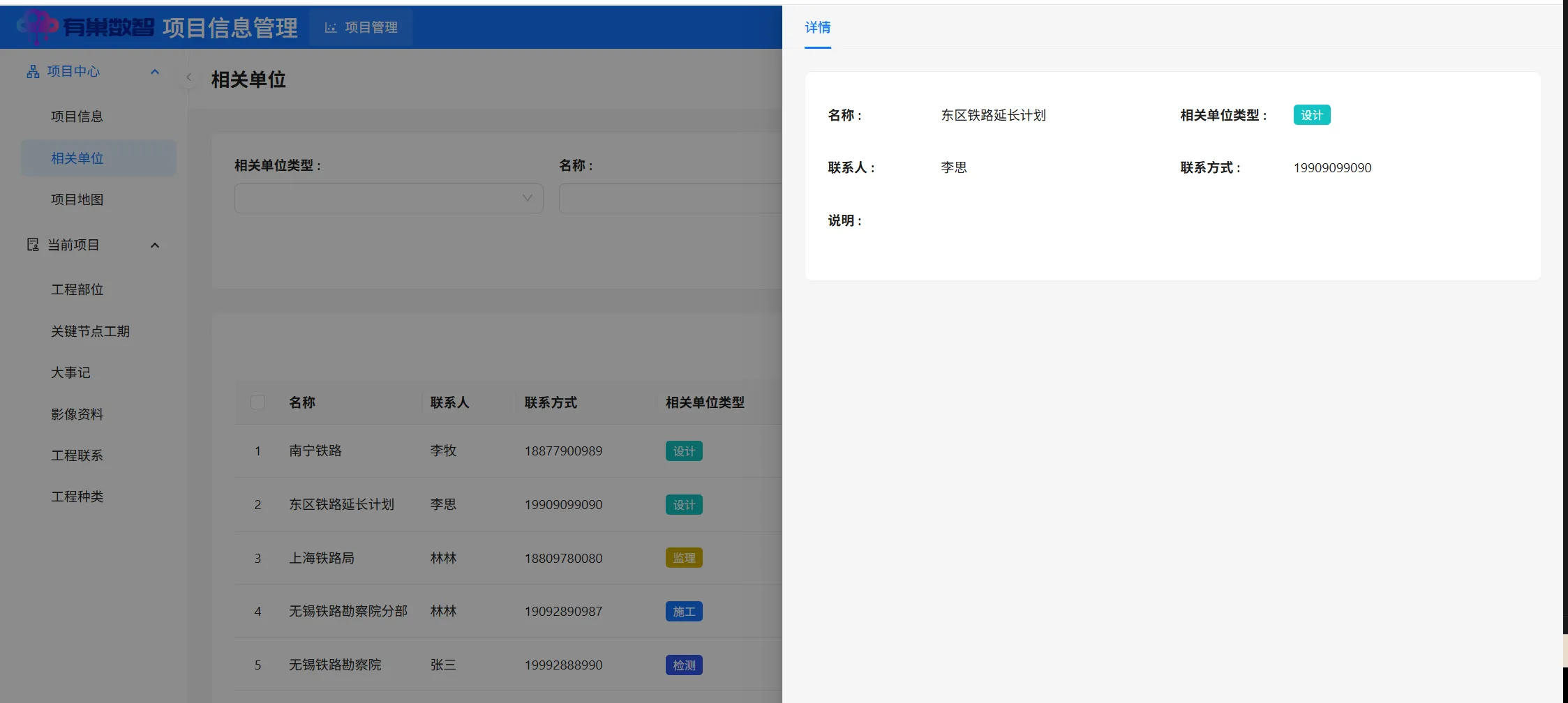Click the 有巢数智 logo icon
1568x703 pixels.
[x=37, y=27]
